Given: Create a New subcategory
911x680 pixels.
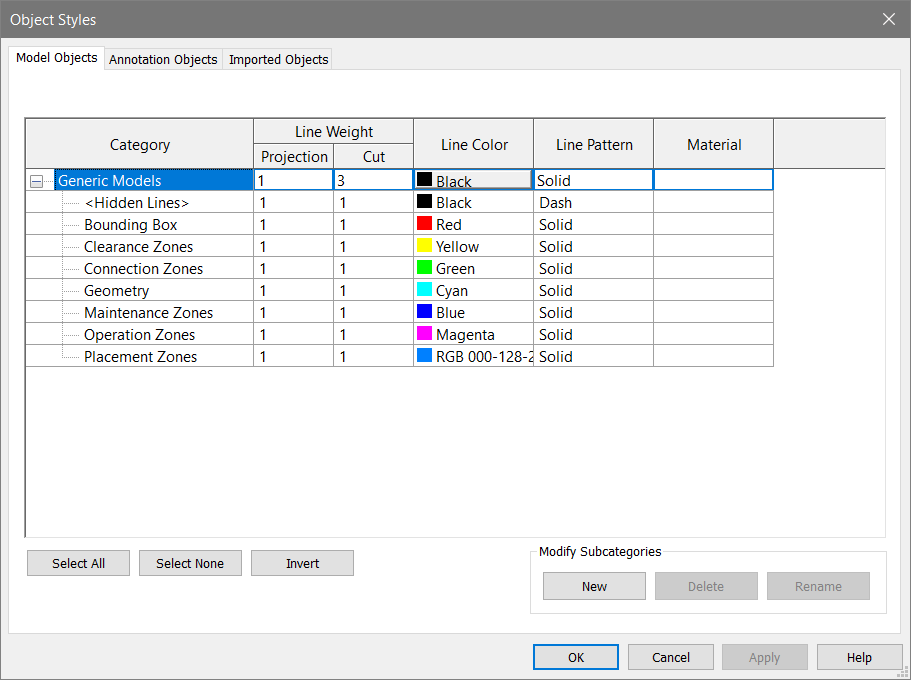Looking at the screenshot, I should click(594, 586).
